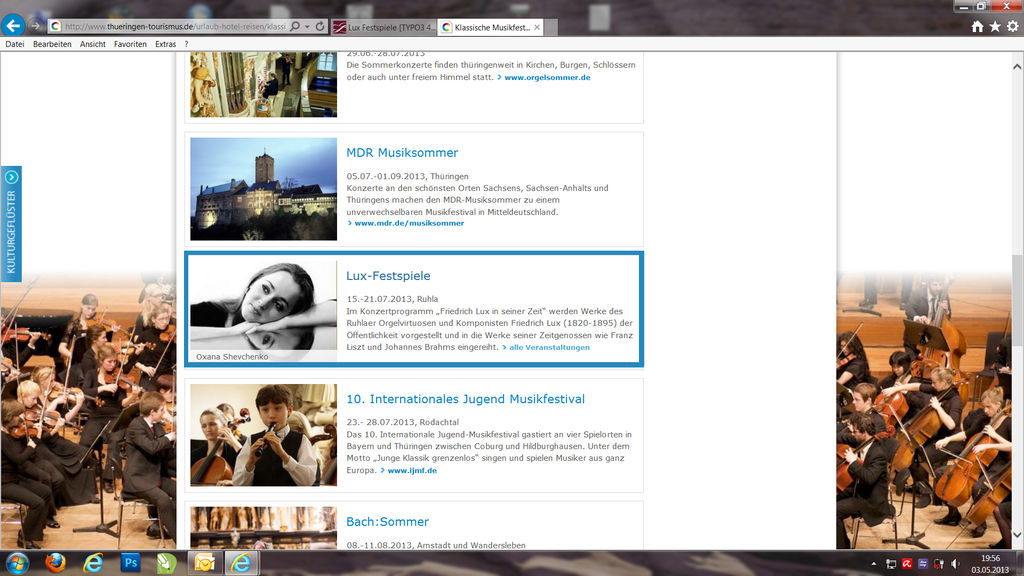Click the browser forward arrow button

(37, 26)
